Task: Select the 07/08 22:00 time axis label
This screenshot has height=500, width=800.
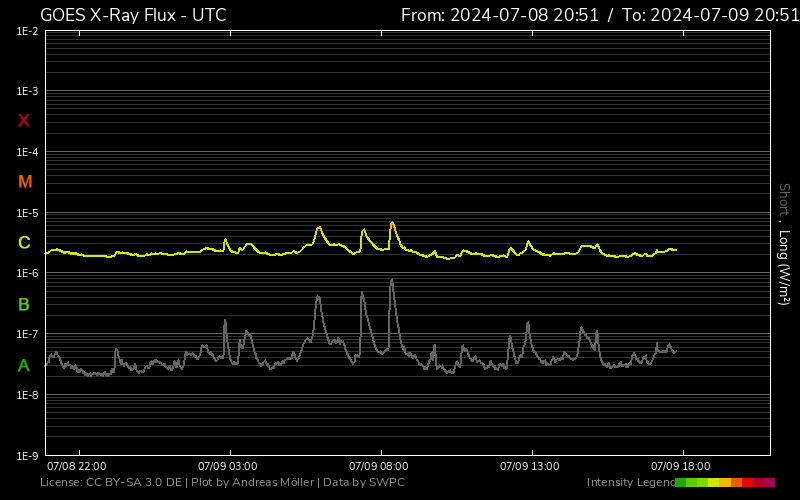Action: [77, 466]
